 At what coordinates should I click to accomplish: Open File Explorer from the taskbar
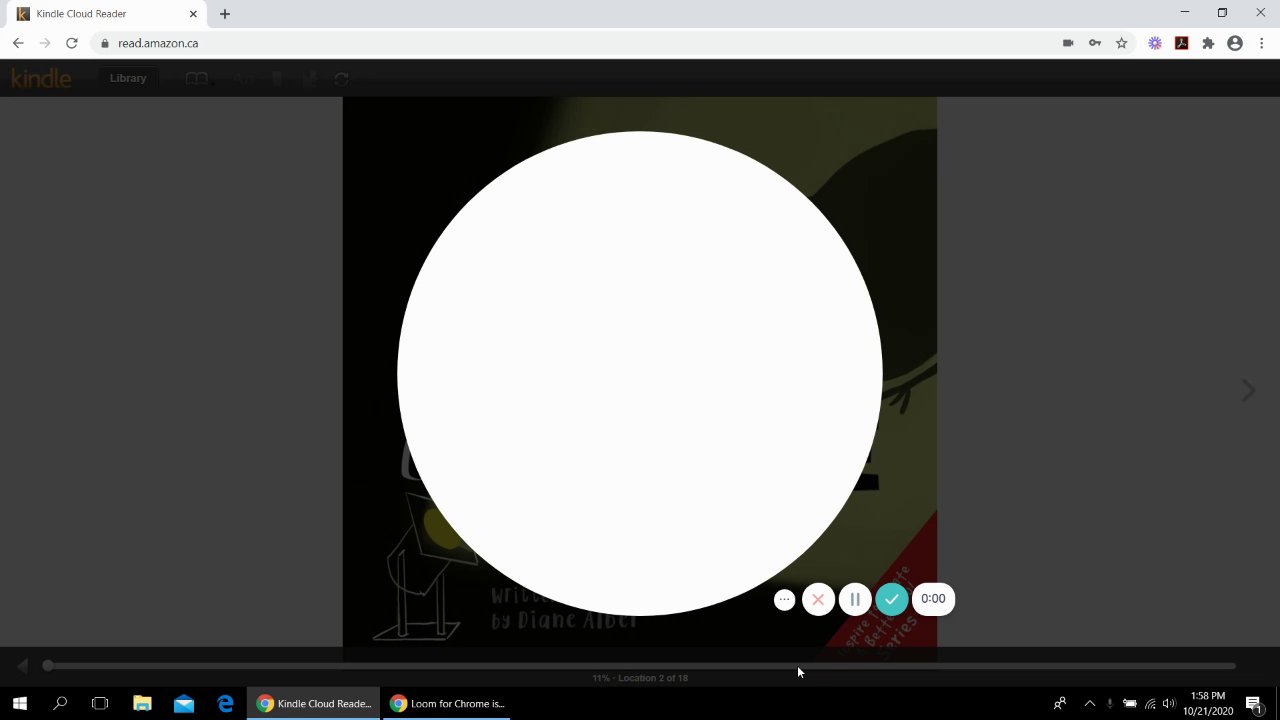click(142, 703)
